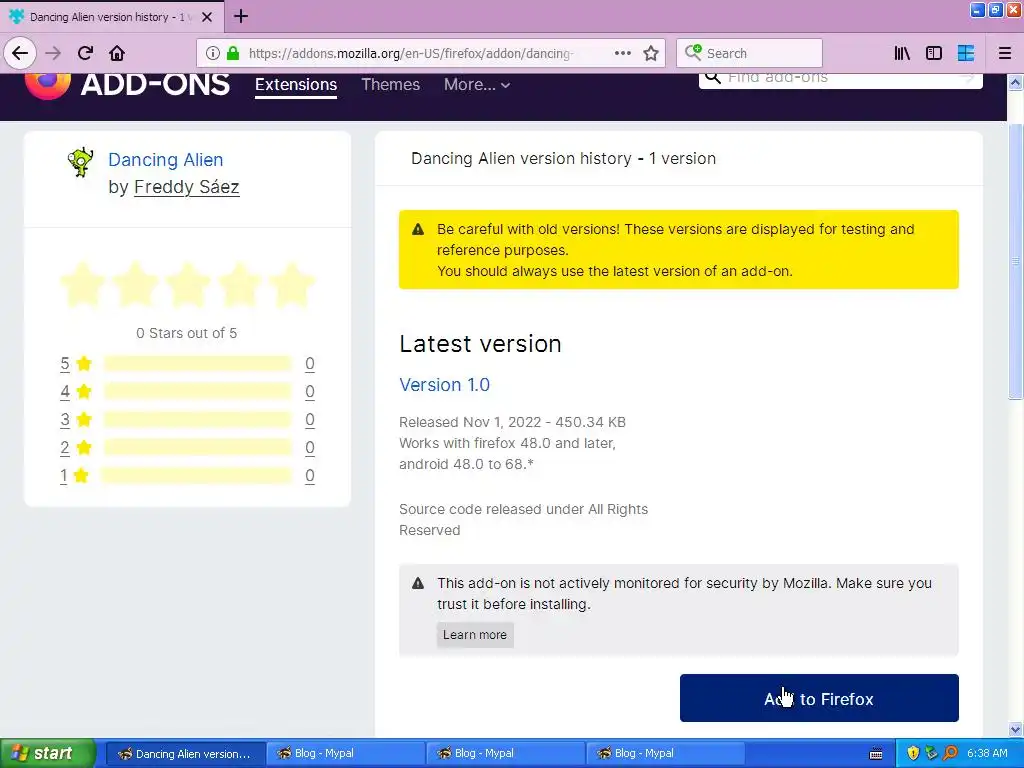
Task: Click the scrollbar up arrow
Action: point(1015,82)
